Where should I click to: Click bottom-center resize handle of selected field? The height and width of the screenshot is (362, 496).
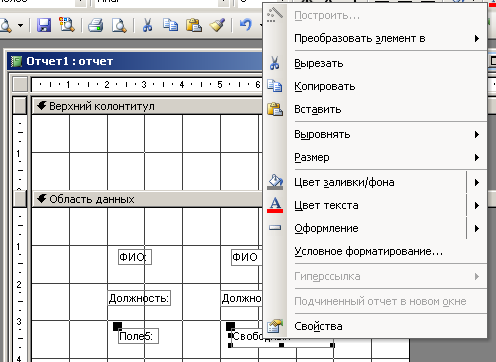[282, 345]
